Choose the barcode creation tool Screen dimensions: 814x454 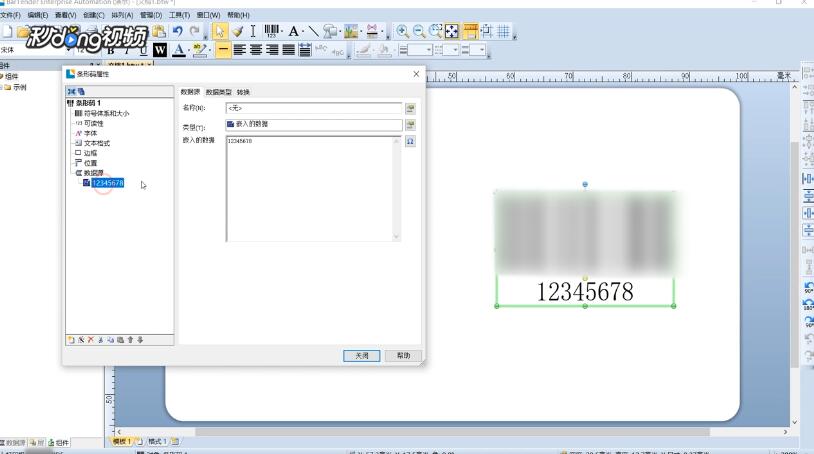coord(271,31)
